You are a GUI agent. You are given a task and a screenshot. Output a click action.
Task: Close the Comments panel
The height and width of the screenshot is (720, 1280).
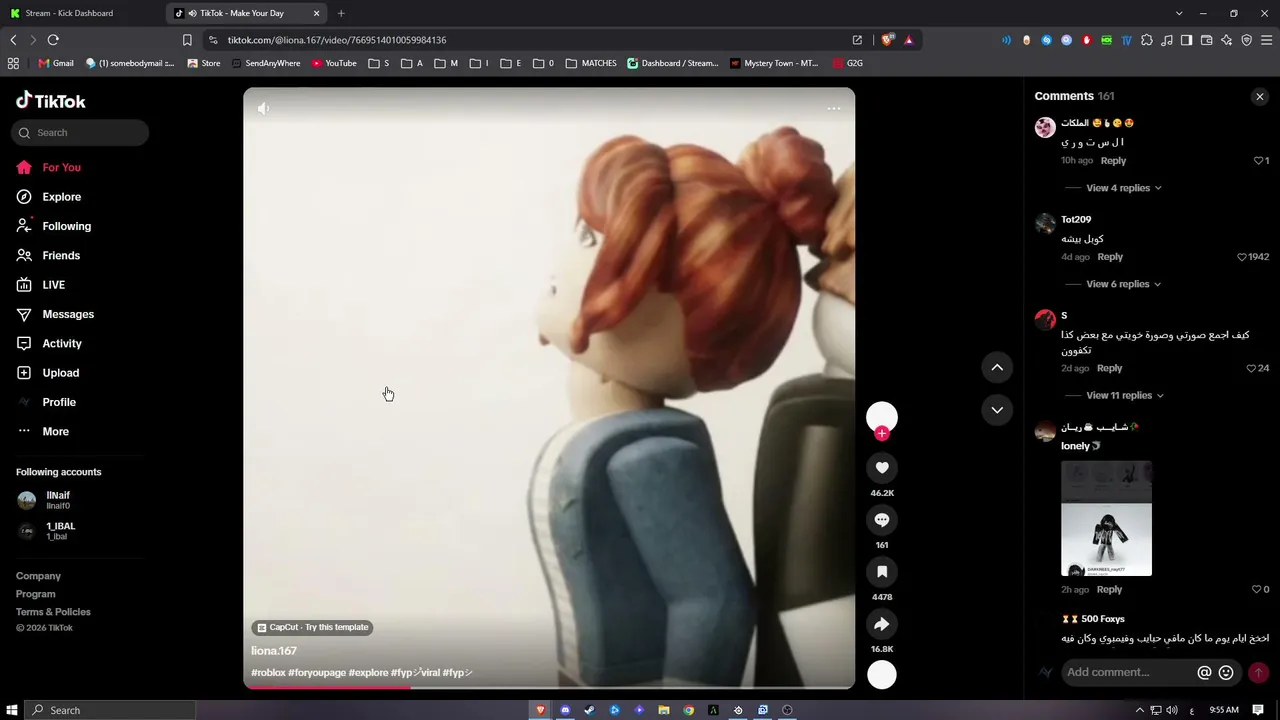pyautogui.click(x=1260, y=97)
